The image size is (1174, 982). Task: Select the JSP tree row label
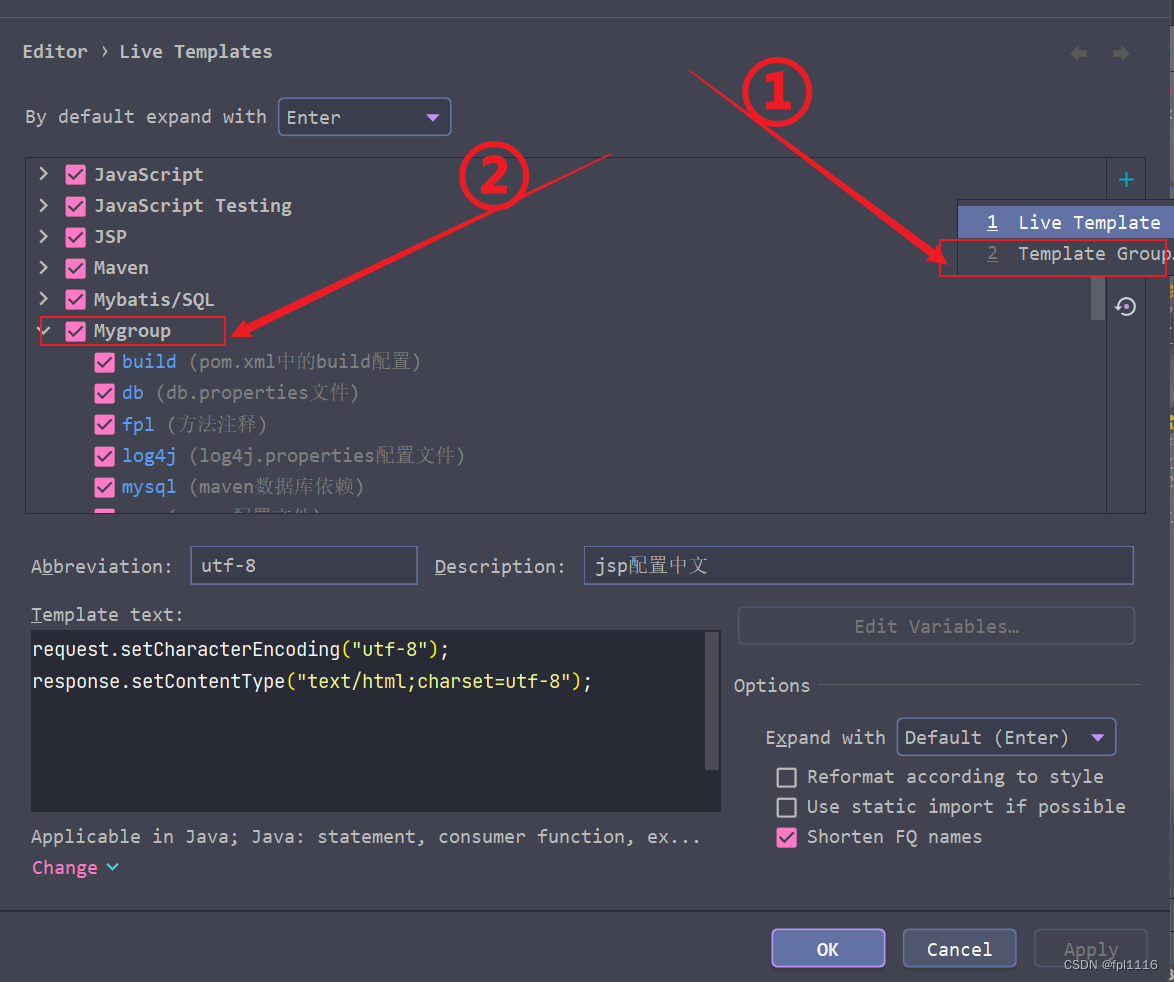coord(110,237)
